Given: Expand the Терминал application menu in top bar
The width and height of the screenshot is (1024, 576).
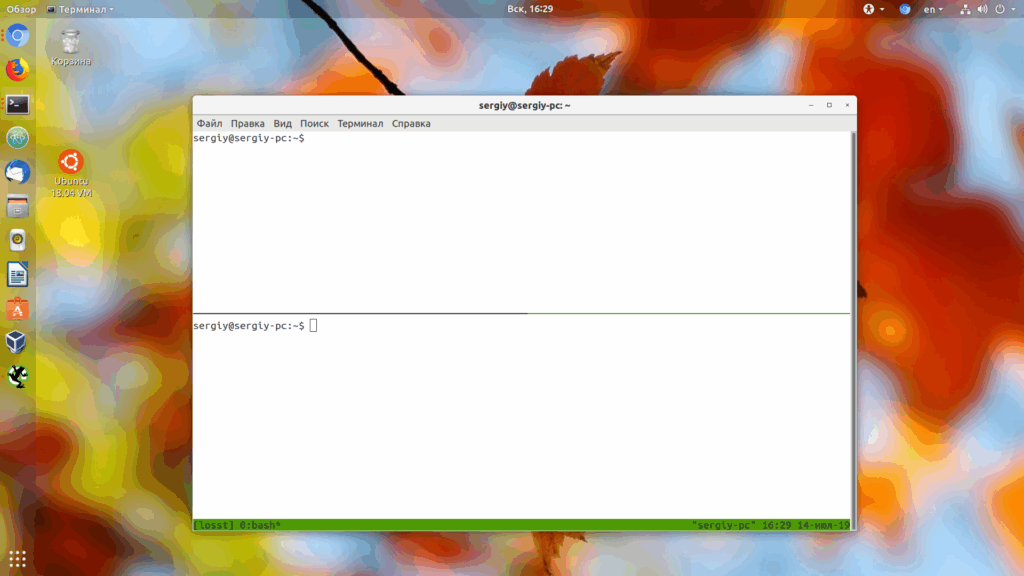Looking at the screenshot, I should tap(80, 9).
